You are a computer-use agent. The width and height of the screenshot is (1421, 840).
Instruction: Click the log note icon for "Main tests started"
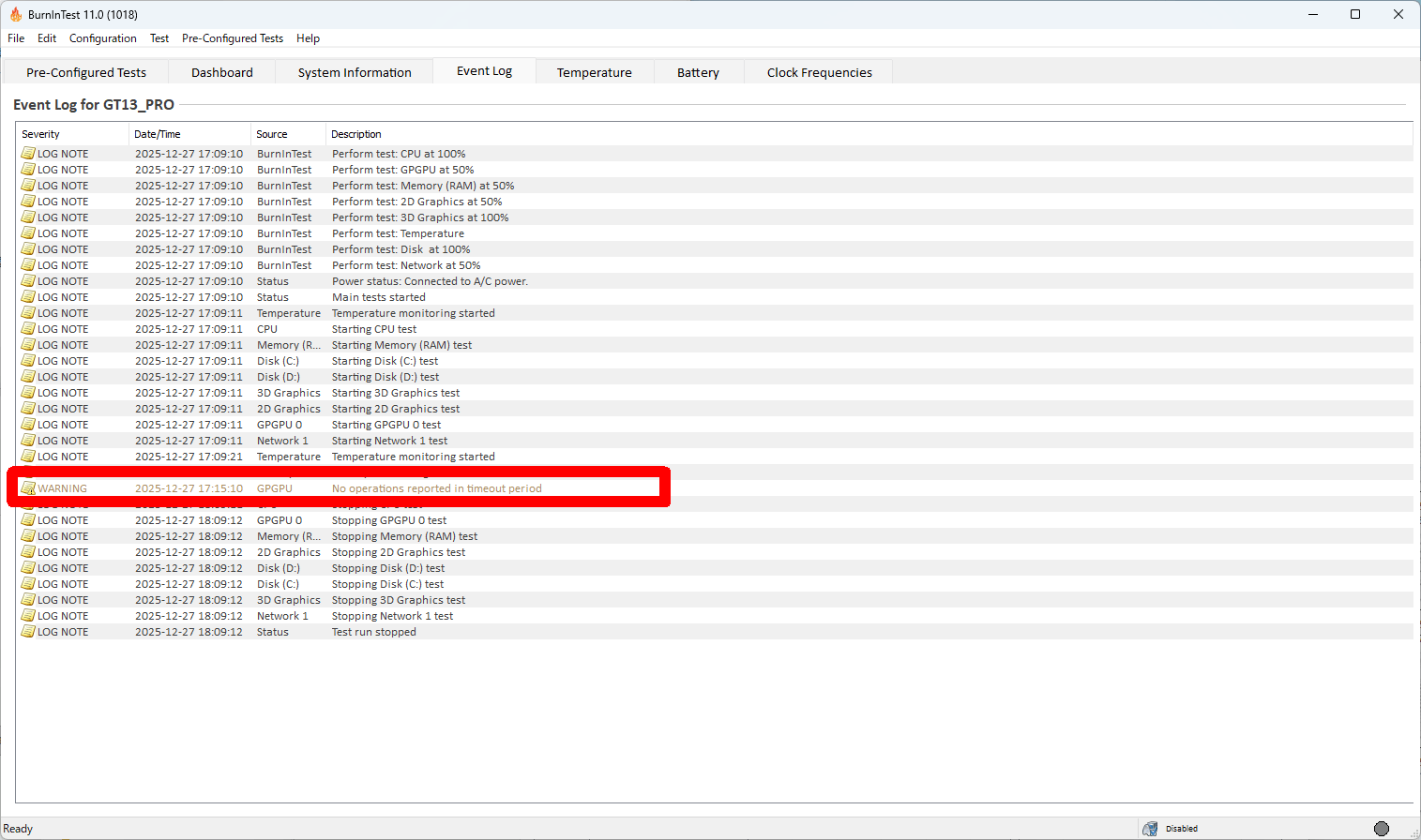pyautogui.click(x=28, y=297)
